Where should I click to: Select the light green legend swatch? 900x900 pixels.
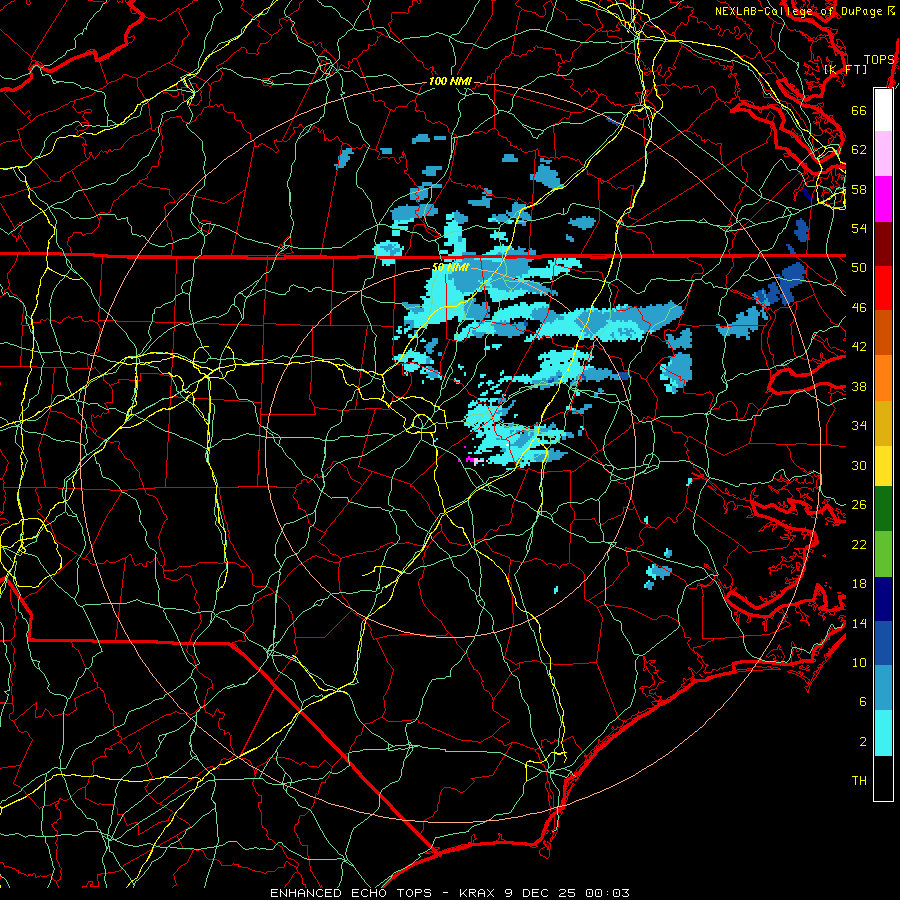point(883,554)
